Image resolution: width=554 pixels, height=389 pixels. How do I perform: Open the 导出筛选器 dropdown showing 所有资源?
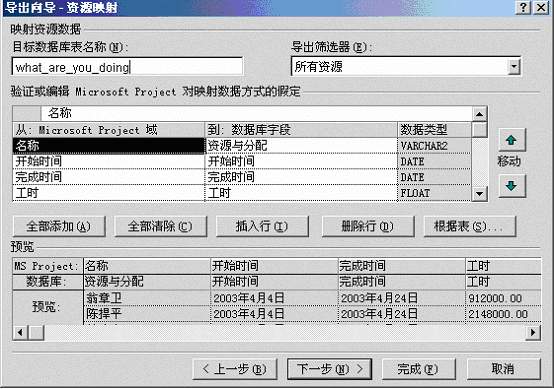[x=514, y=66]
